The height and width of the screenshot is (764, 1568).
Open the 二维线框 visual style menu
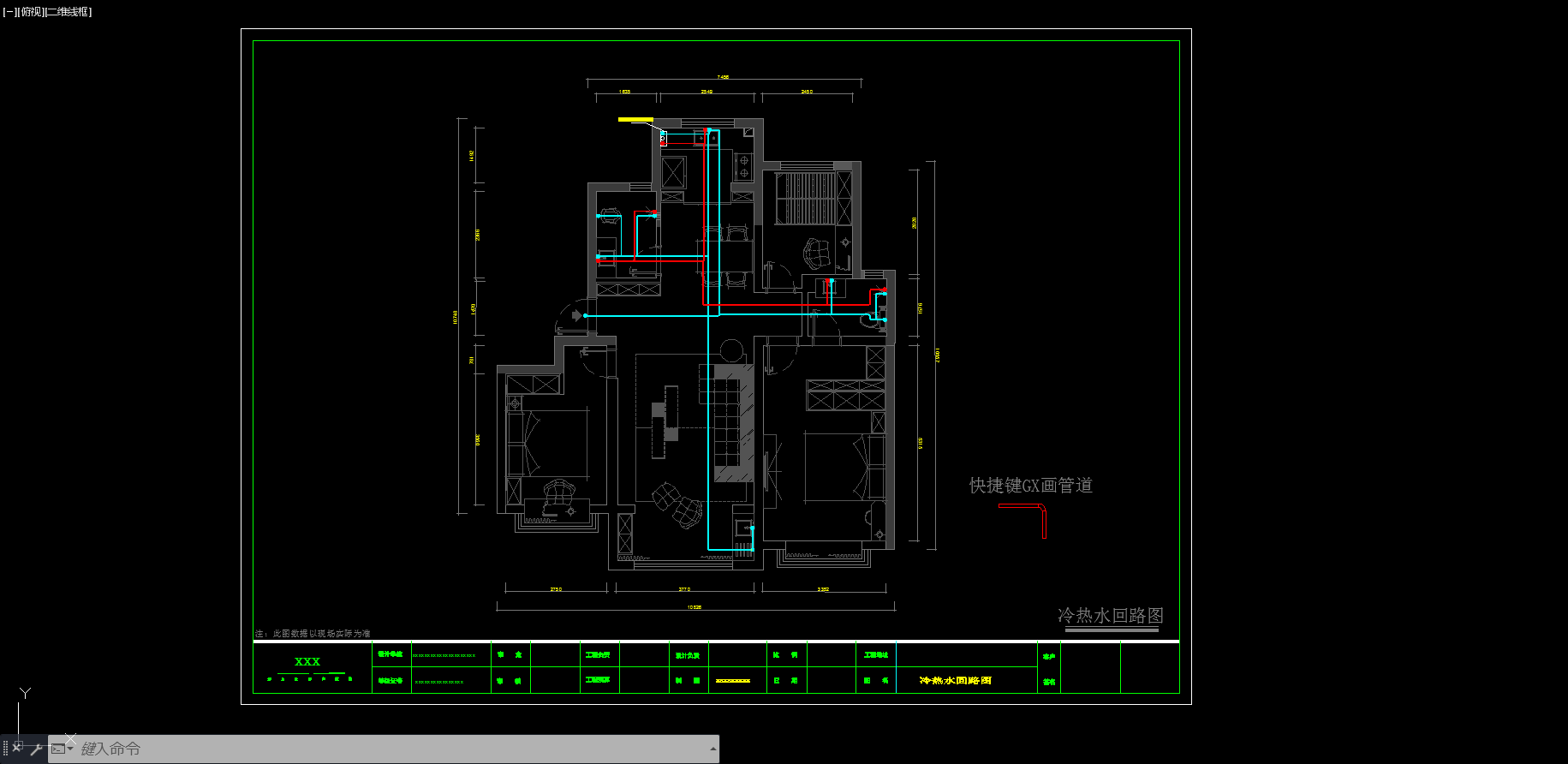click(68, 12)
